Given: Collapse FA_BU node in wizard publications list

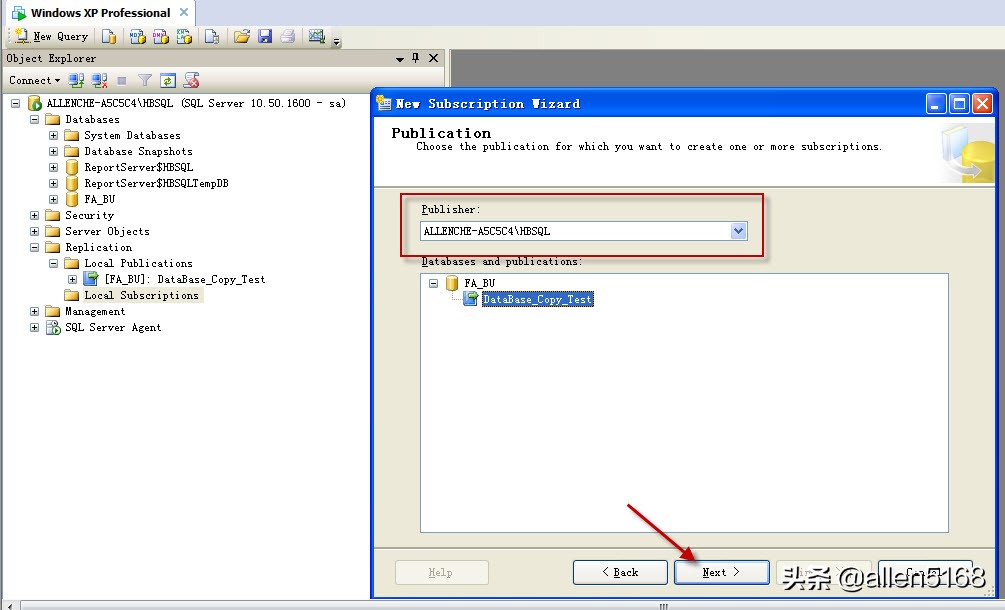Looking at the screenshot, I should (433, 283).
